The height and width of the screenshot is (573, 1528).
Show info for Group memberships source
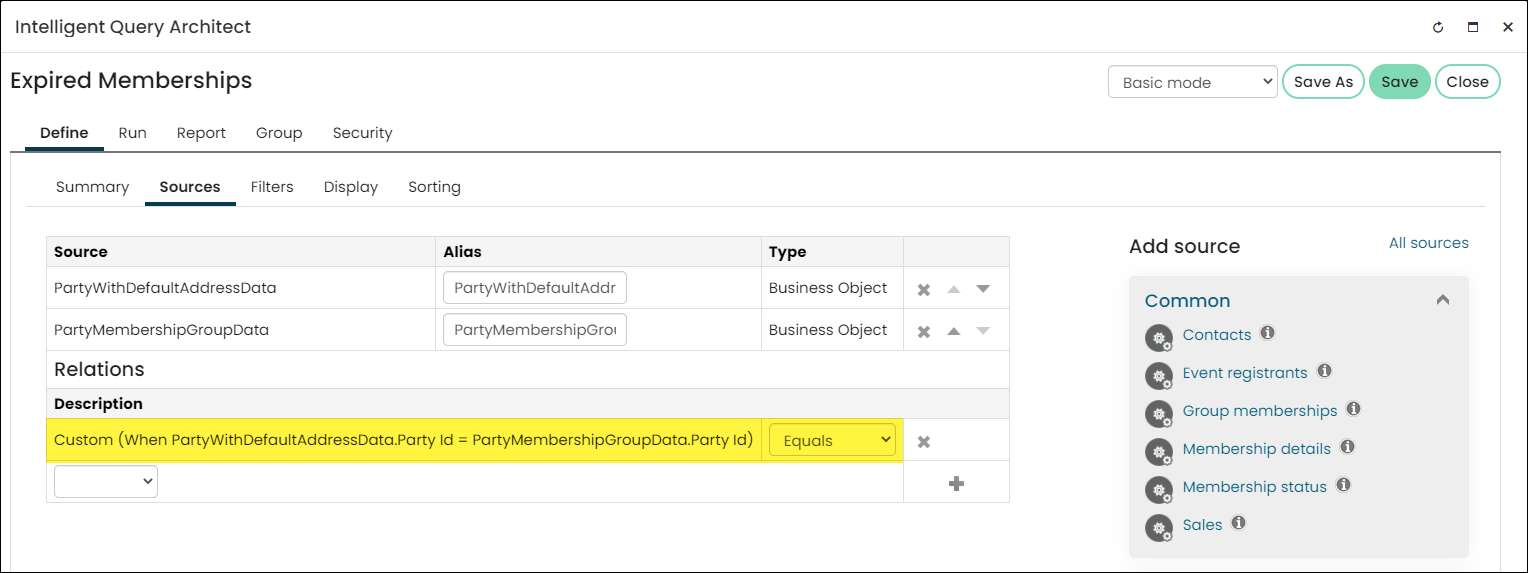click(1353, 409)
